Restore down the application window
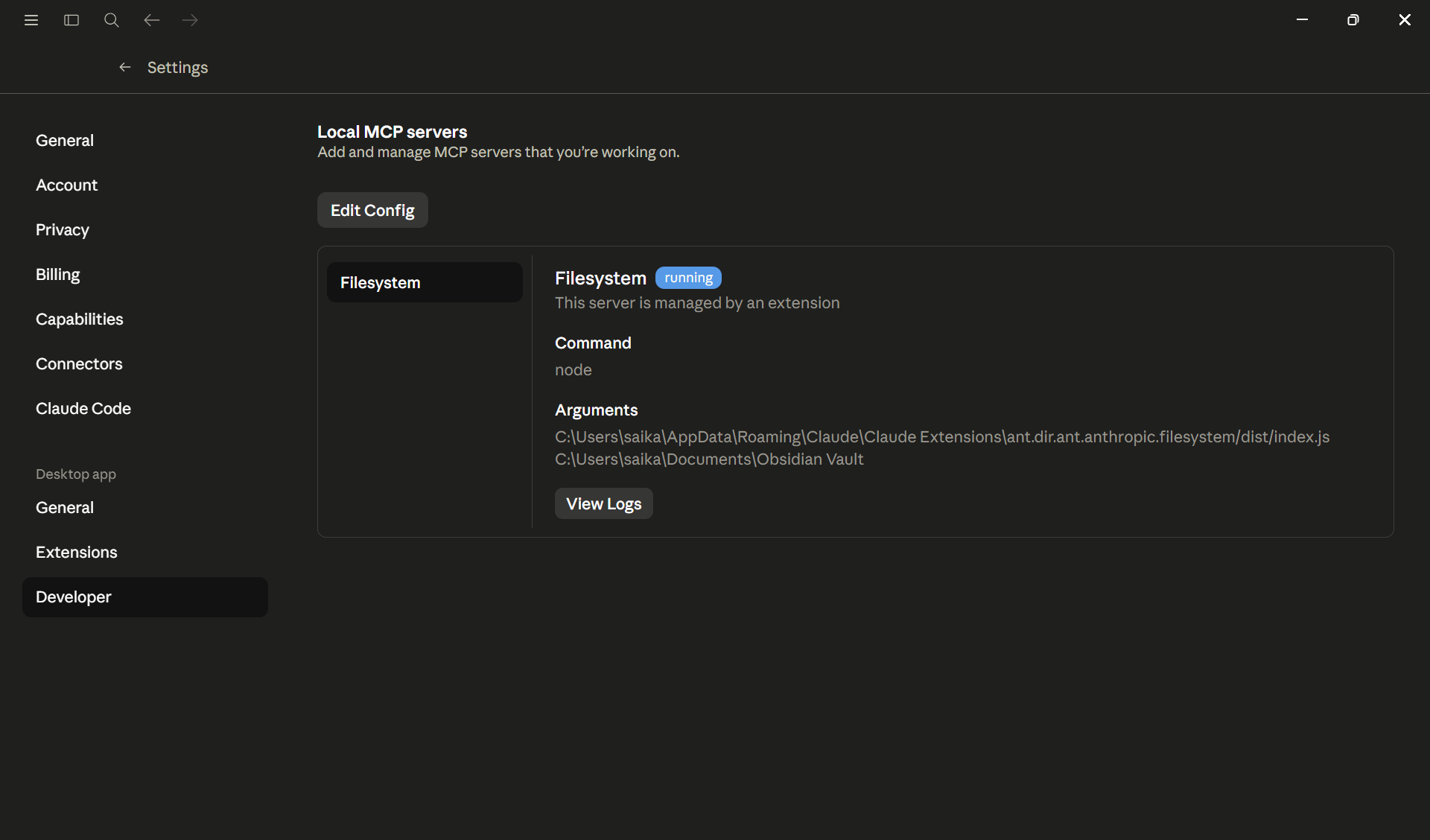The width and height of the screenshot is (1430, 840). coord(1353,20)
